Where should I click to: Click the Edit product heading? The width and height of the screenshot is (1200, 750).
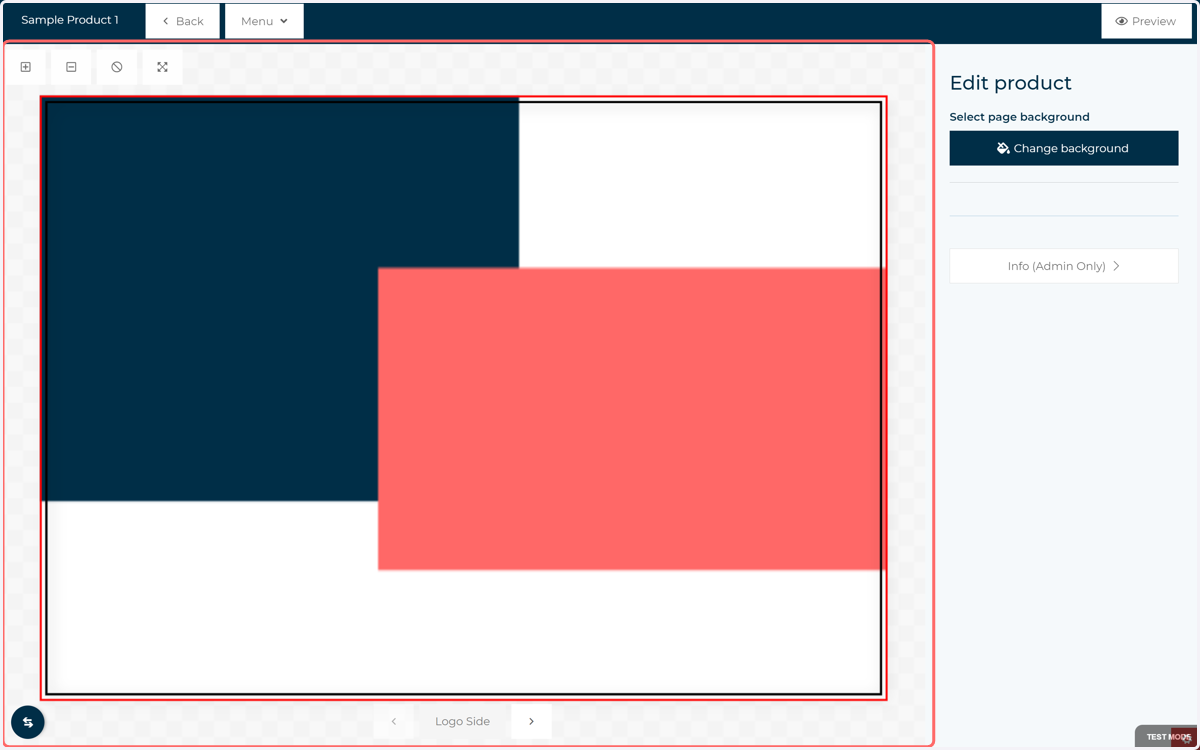[1010, 83]
